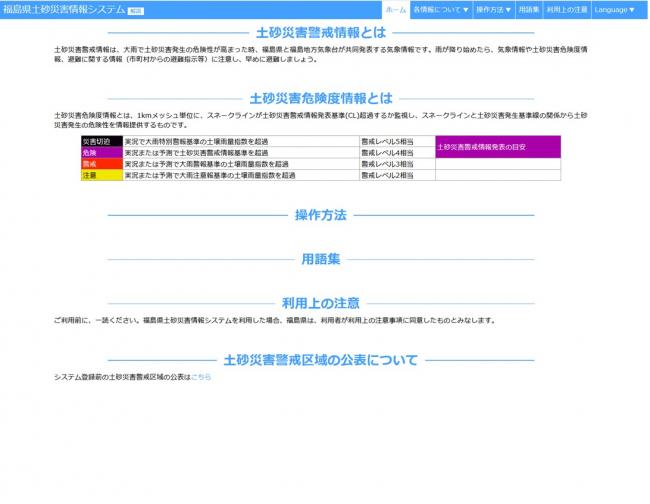Click the 土砂災害警戒区域の公表について heading

pos(320,359)
